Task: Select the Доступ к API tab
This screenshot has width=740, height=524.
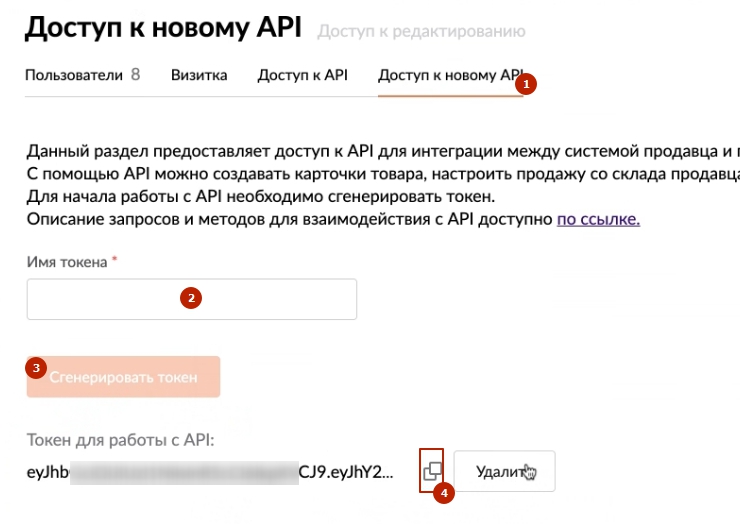Action: click(302, 75)
